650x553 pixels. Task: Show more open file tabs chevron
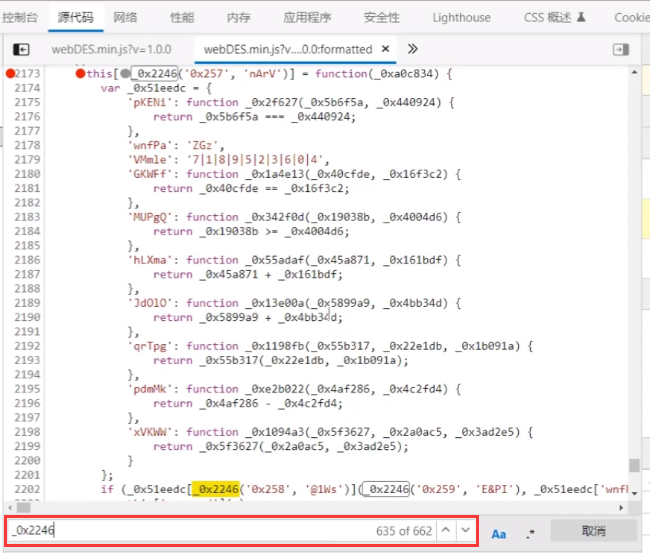(412, 49)
